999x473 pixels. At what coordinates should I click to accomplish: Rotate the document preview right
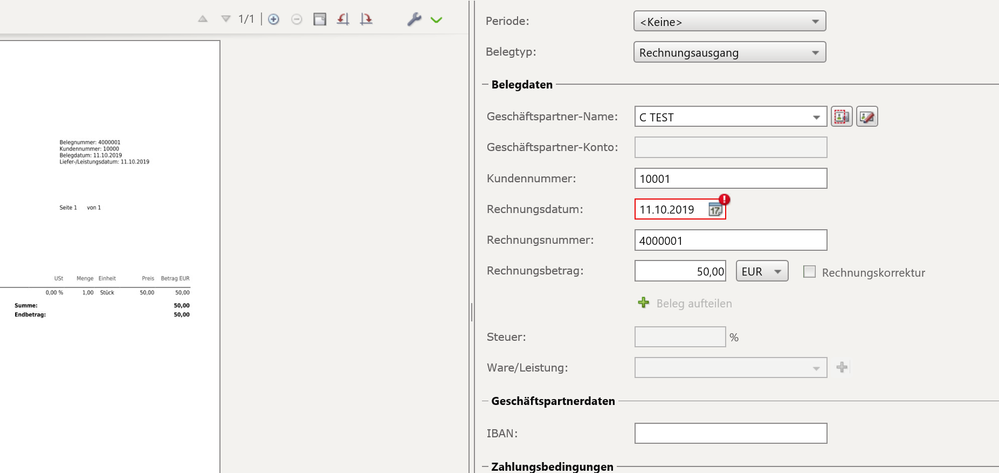point(366,19)
